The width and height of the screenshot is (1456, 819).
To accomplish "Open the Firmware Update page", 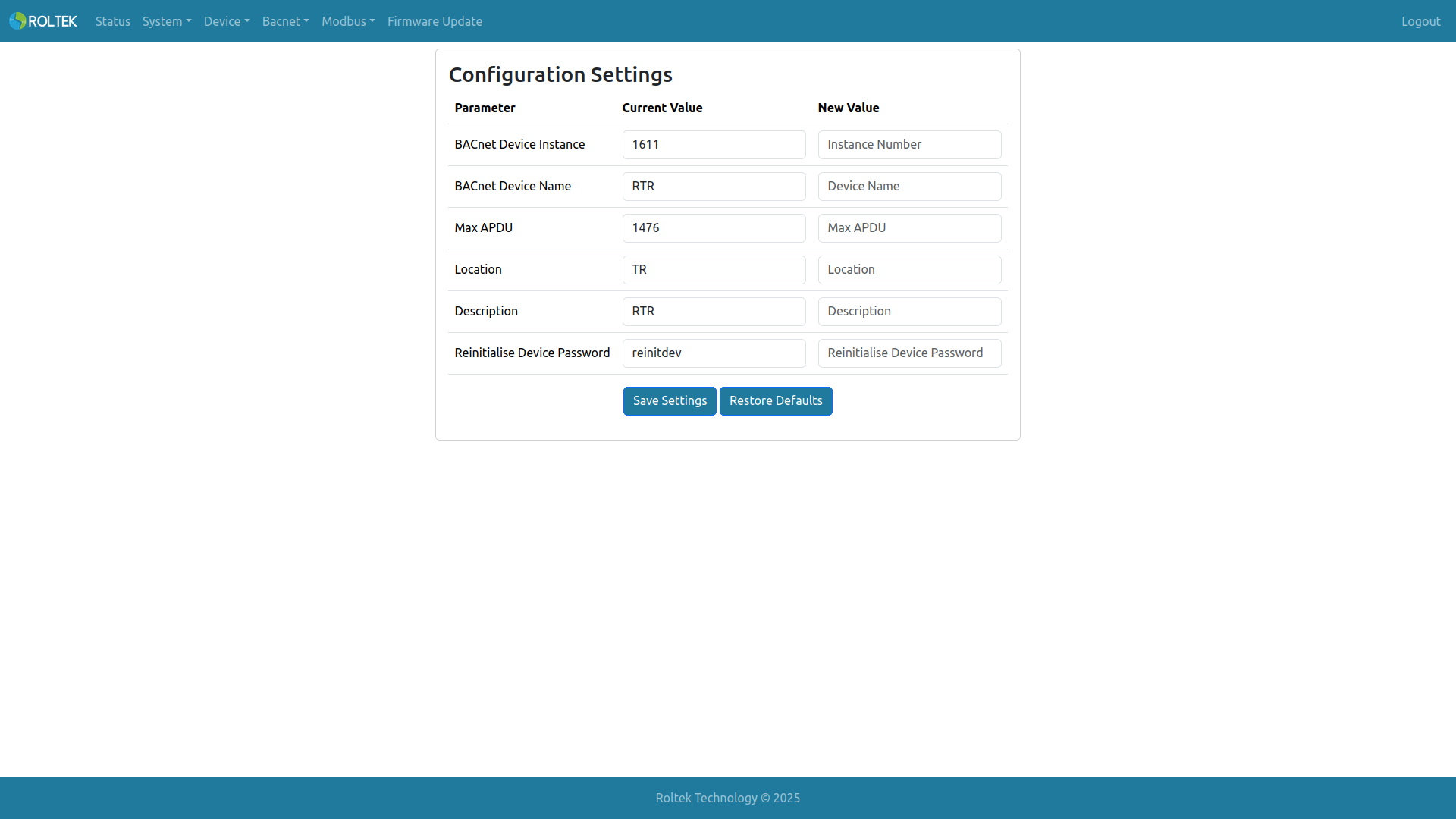I will pyautogui.click(x=435, y=21).
